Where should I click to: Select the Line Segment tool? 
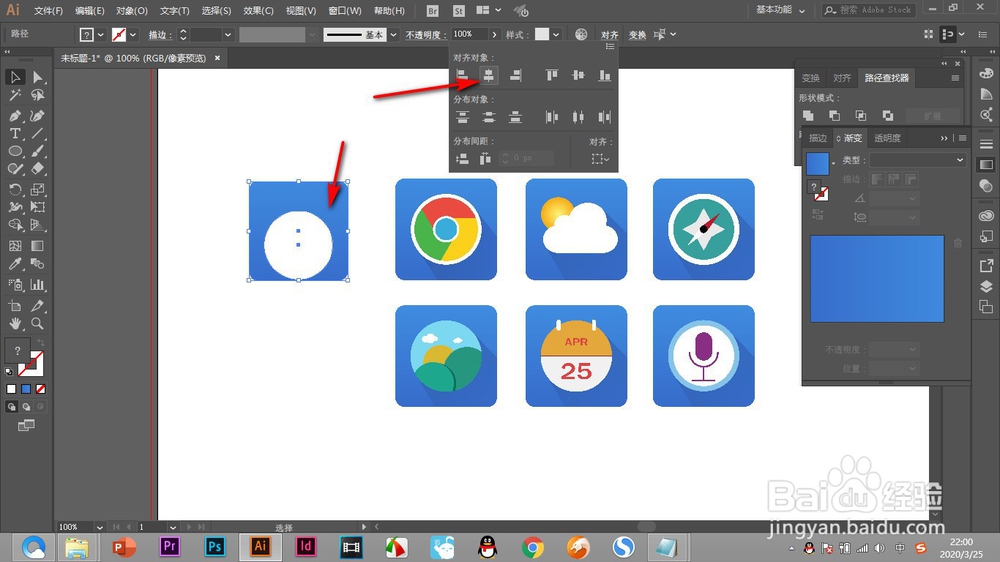38,133
